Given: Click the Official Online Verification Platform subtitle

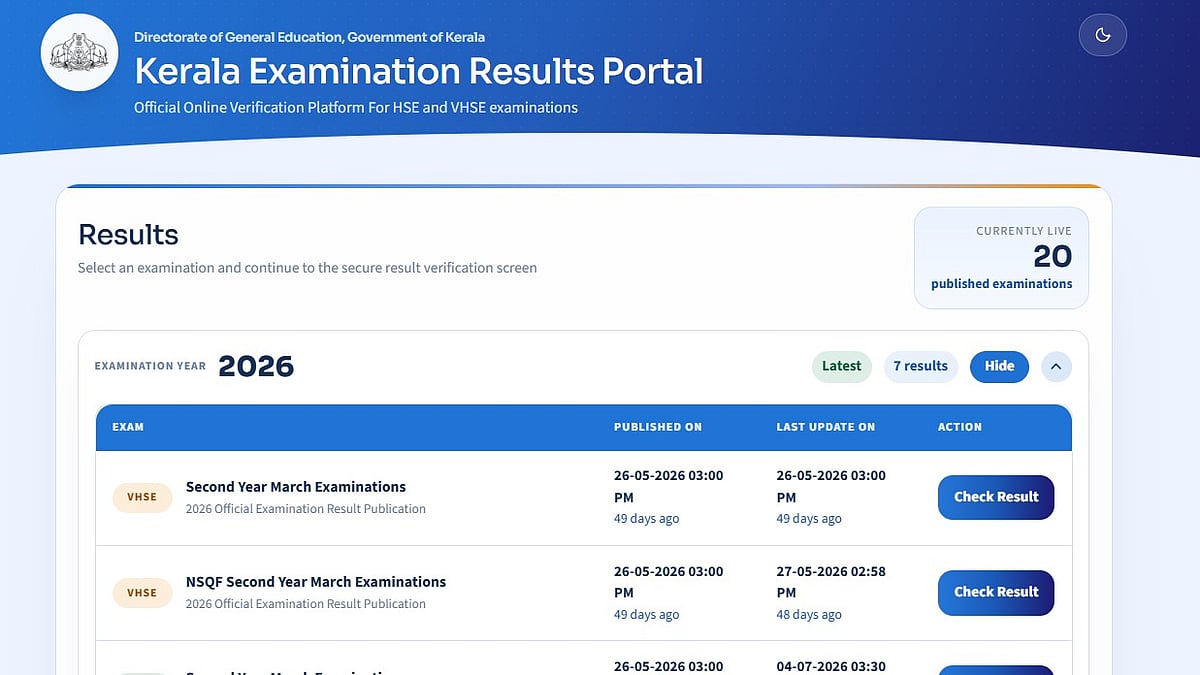Looking at the screenshot, I should coord(356,107).
